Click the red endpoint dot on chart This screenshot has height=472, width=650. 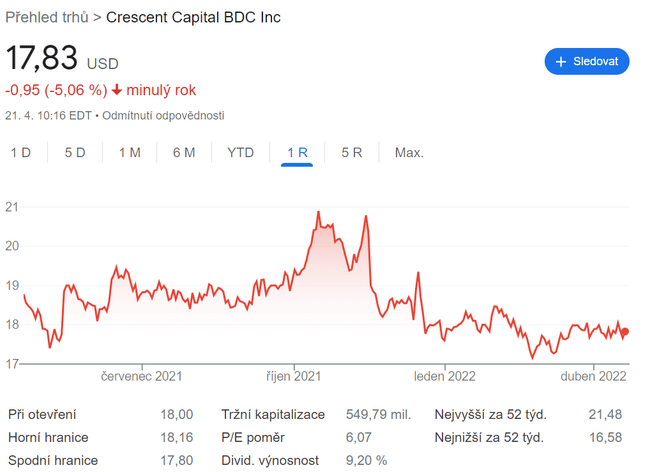tap(625, 332)
